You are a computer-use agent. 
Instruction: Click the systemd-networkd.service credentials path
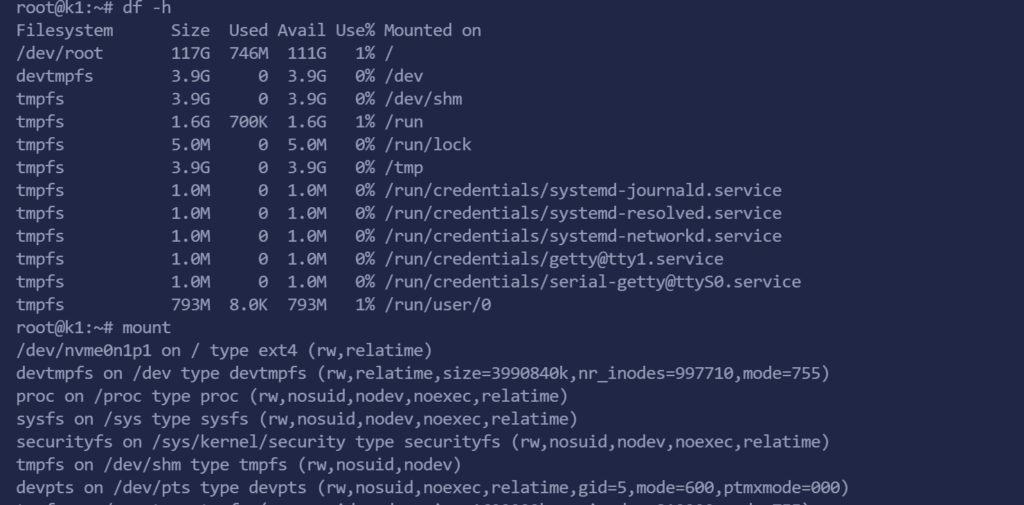pos(582,236)
